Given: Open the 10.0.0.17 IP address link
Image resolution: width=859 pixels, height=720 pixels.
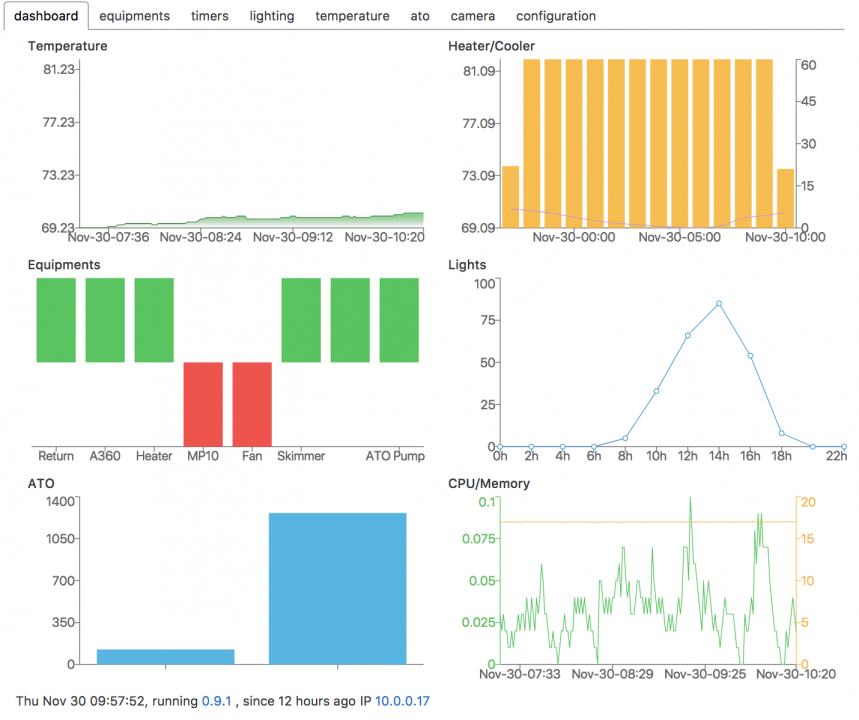Looking at the screenshot, I should (x=402, y=701).
